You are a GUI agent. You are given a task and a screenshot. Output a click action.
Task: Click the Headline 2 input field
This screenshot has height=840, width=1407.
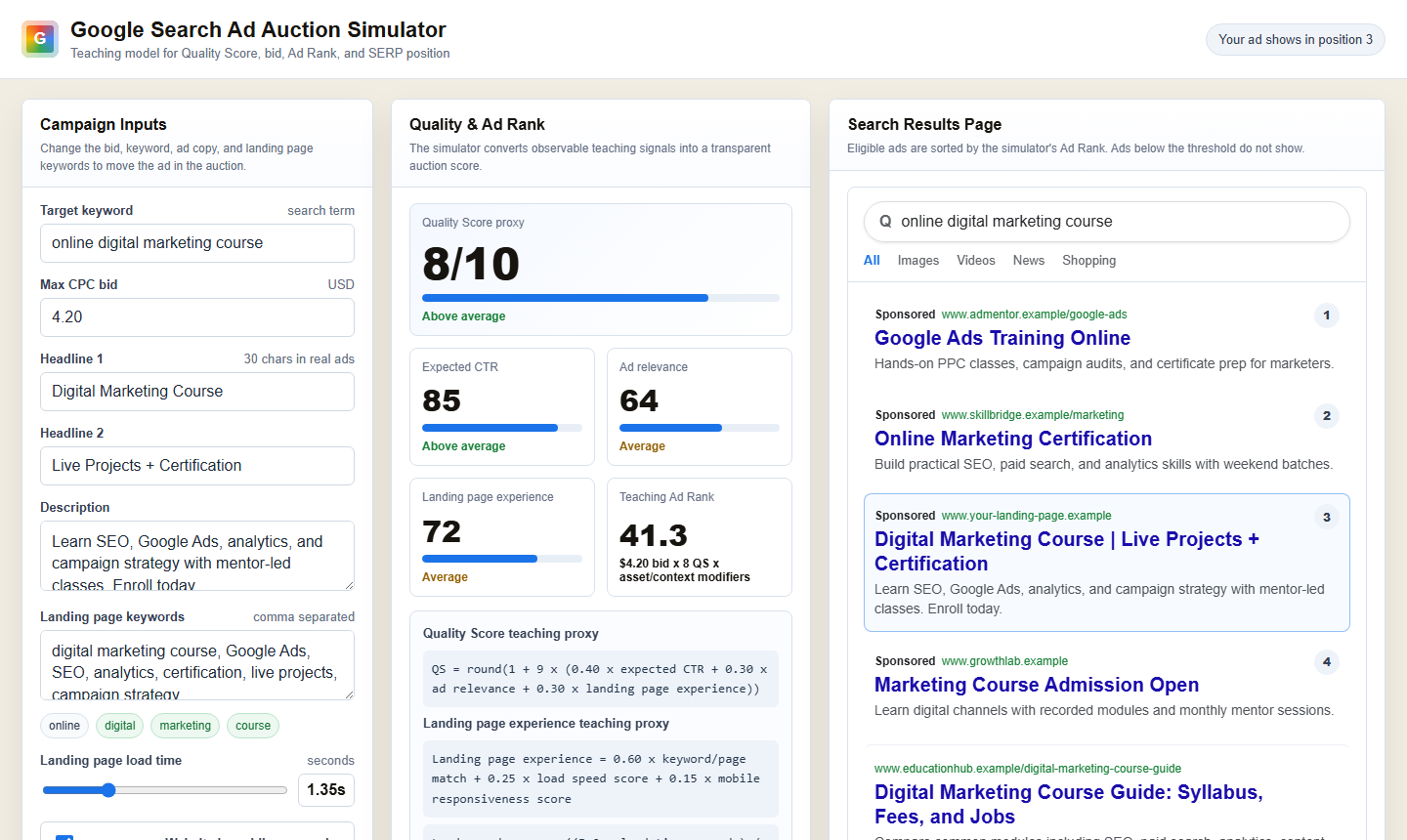point(197,466)
